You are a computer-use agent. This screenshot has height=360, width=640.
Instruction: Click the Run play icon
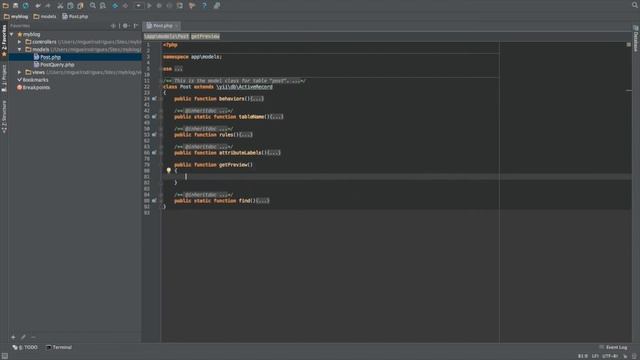149,6
